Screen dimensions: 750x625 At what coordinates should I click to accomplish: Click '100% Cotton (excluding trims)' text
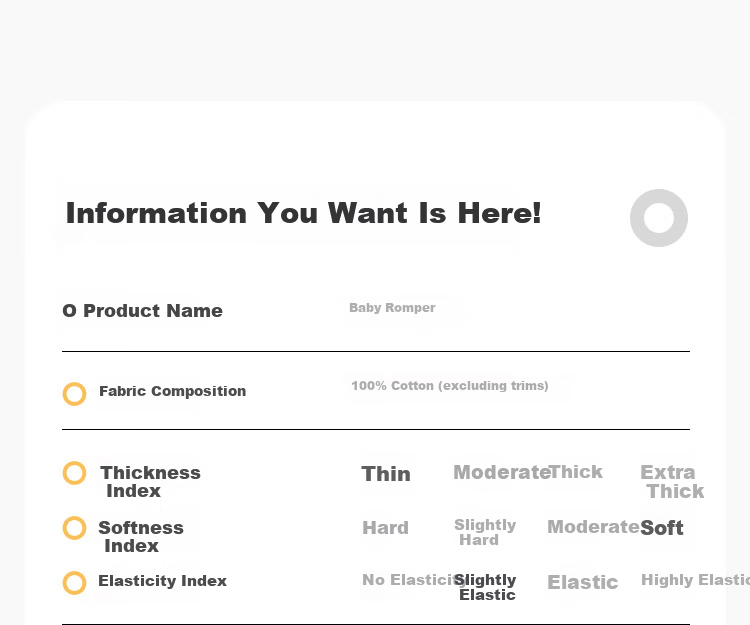pyautogui.click(x=450, y=386)
